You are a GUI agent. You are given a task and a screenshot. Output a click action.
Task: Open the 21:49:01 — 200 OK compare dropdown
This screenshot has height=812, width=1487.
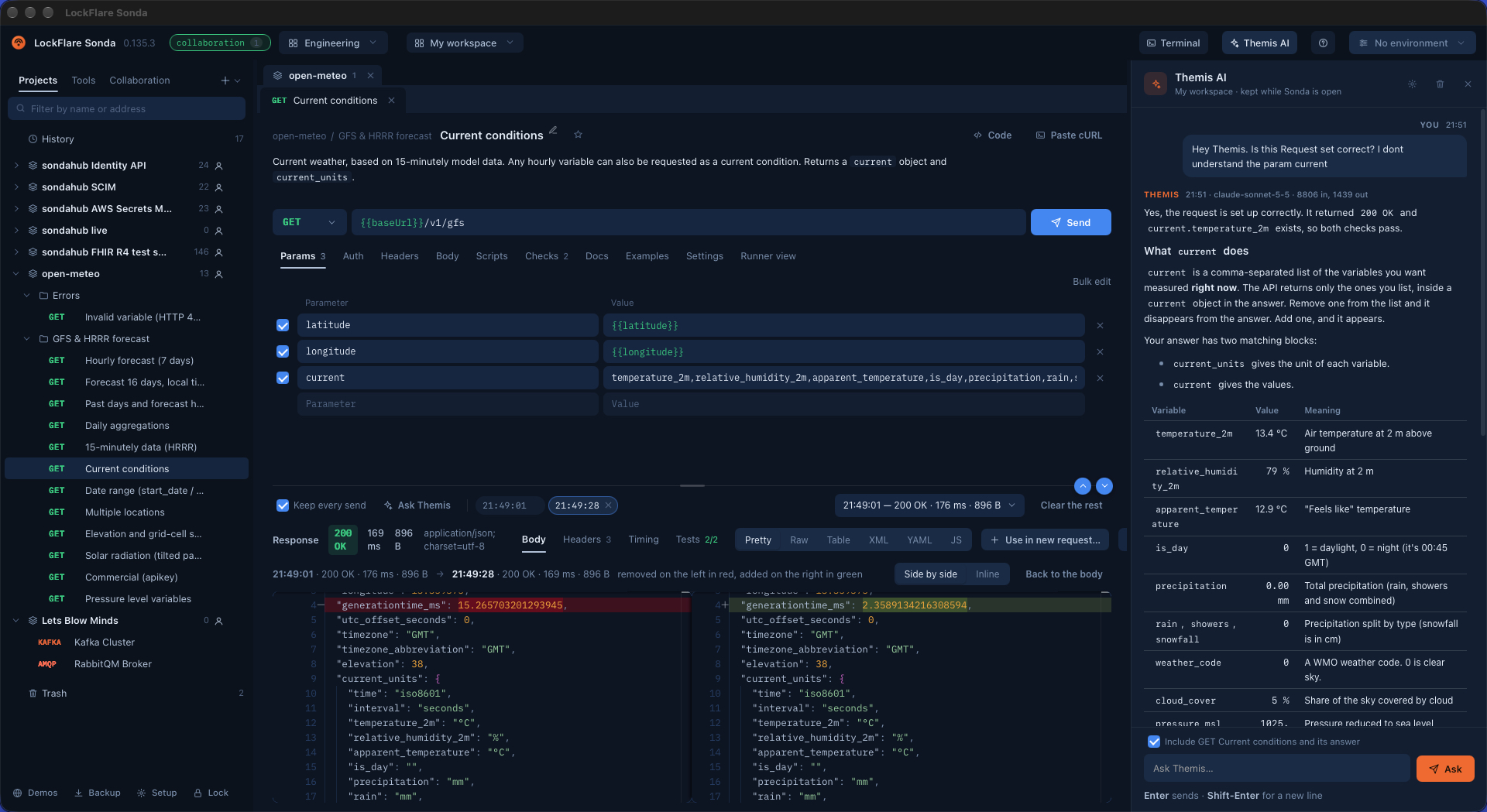click(929, 505)
